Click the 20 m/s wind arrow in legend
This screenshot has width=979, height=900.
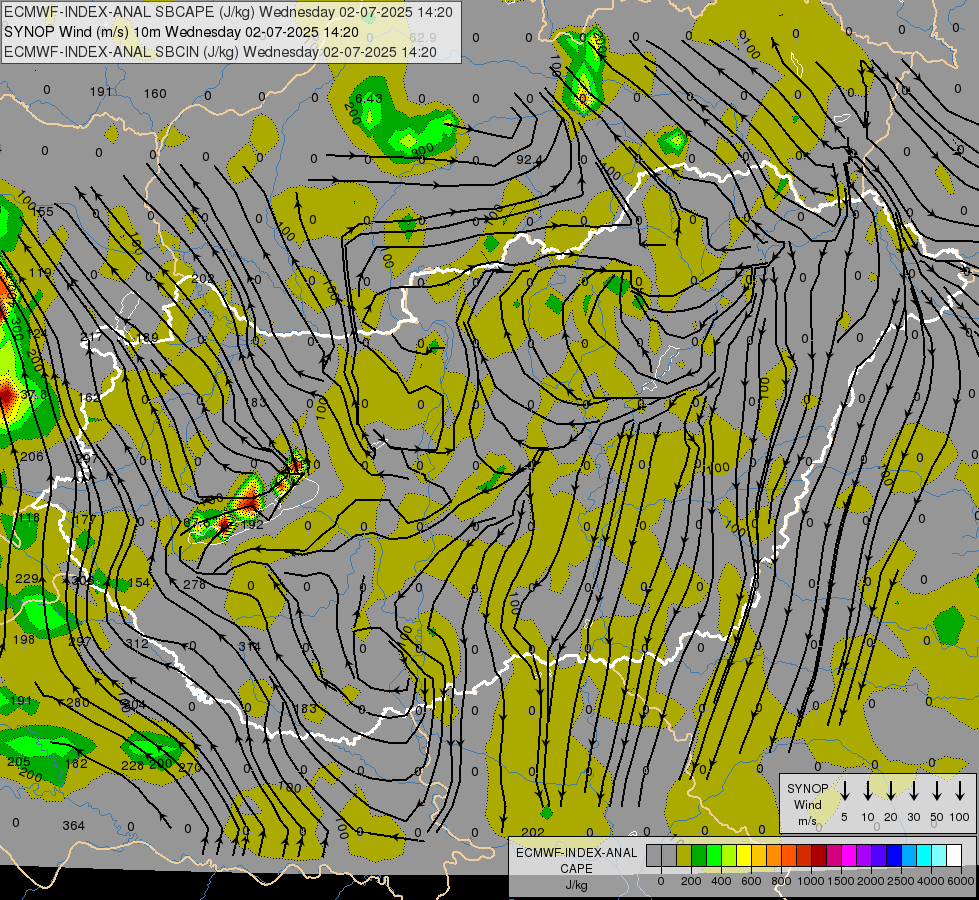[x=890, y=791]
